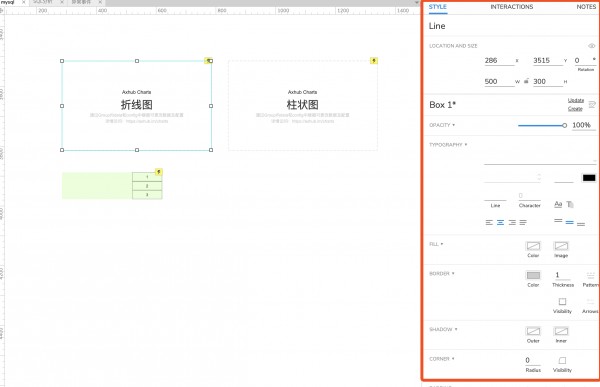
Task: Edit the Character spacing field
Action: pyautogui.click(x=530, y=196)
